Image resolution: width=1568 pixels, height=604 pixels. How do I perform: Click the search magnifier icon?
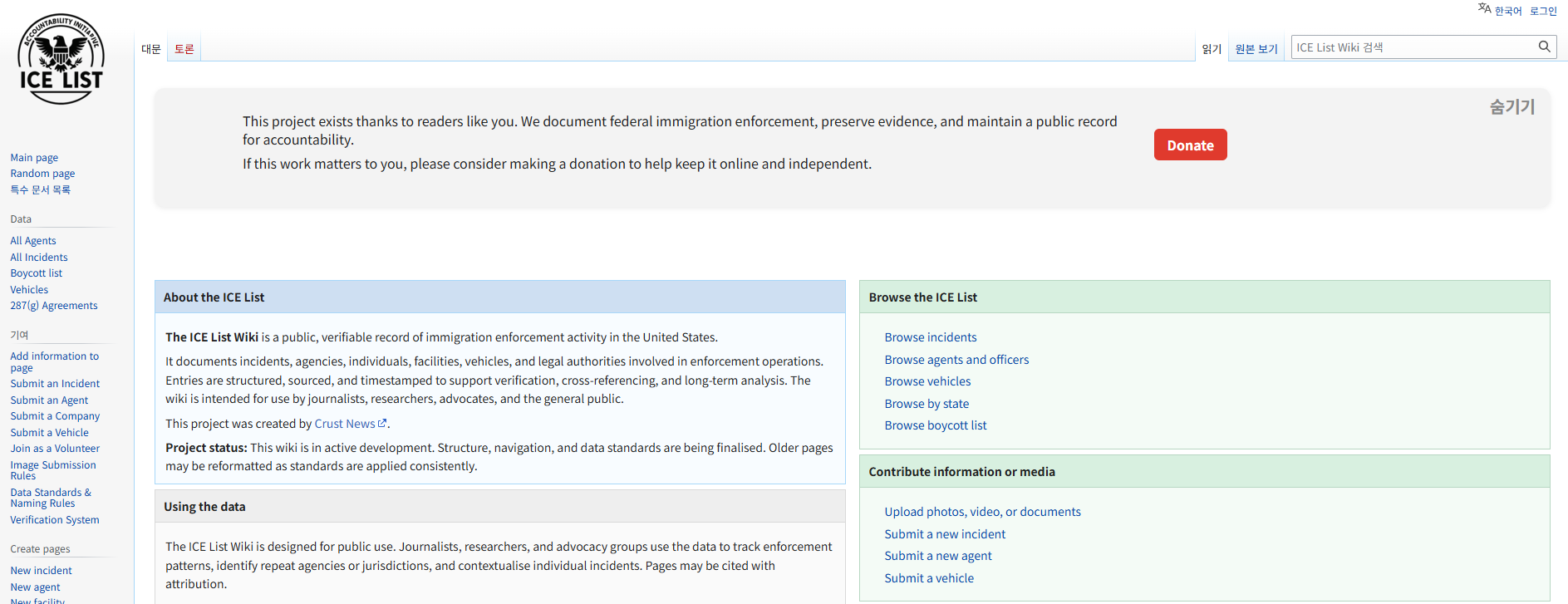[1544, 47]
